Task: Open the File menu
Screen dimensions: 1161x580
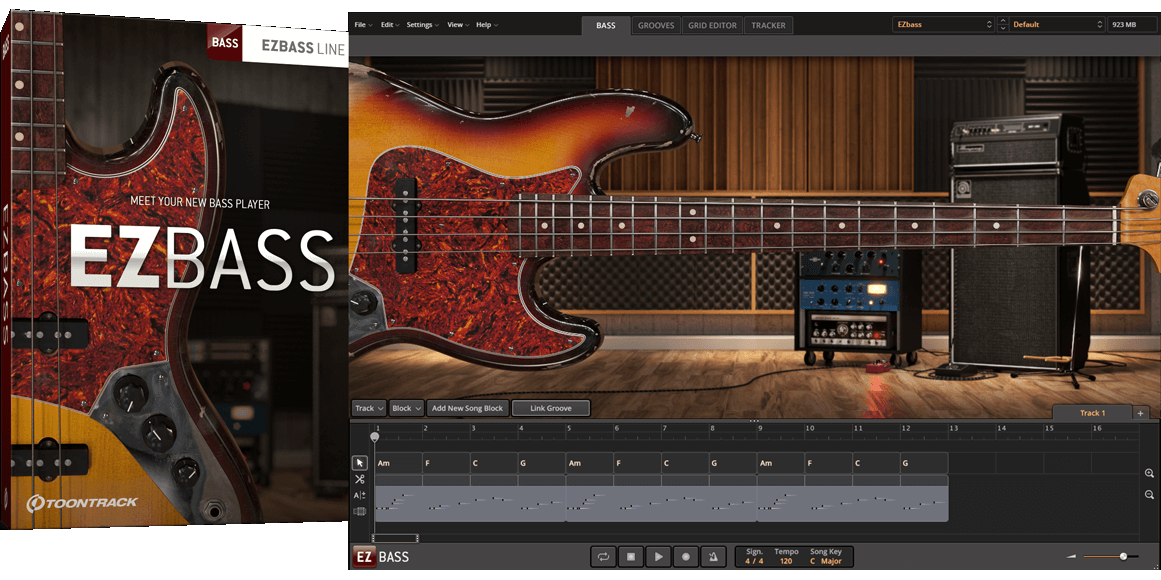Action: pos(363,25)
